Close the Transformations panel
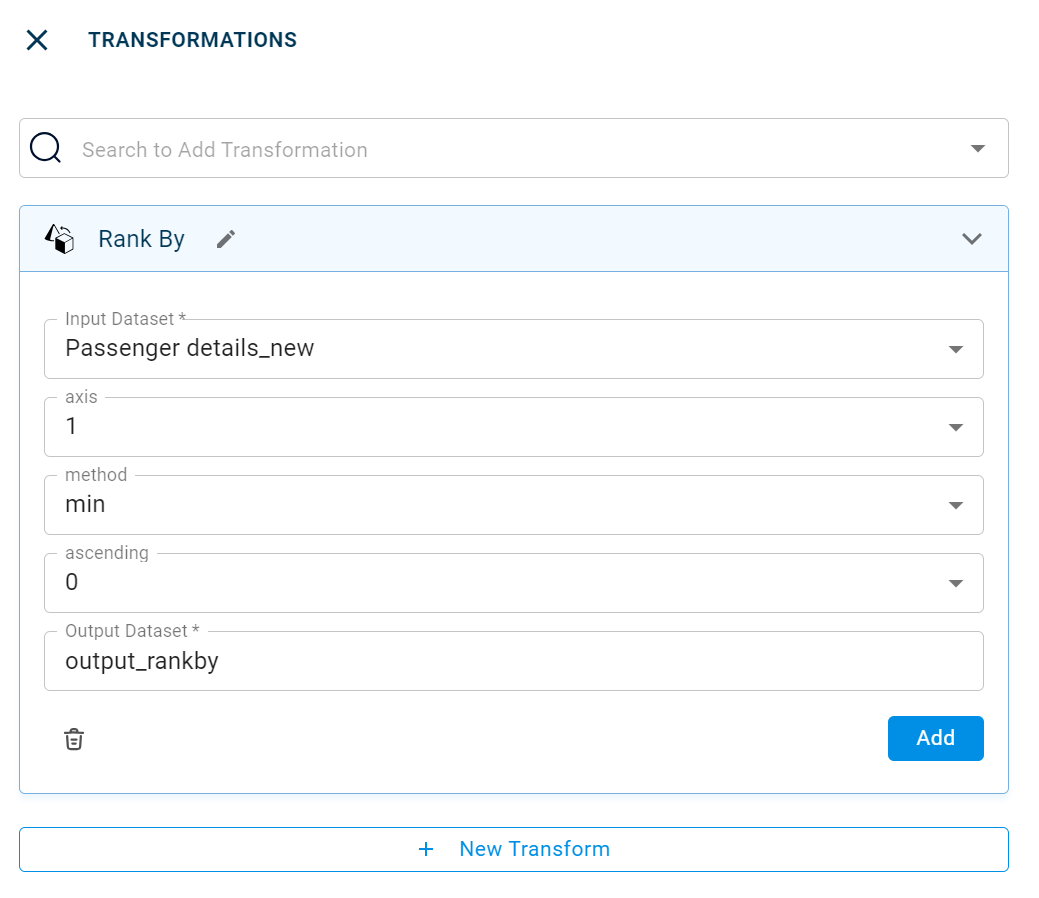The width and height of the screenshot is (1039, 898). coord(37,40)
